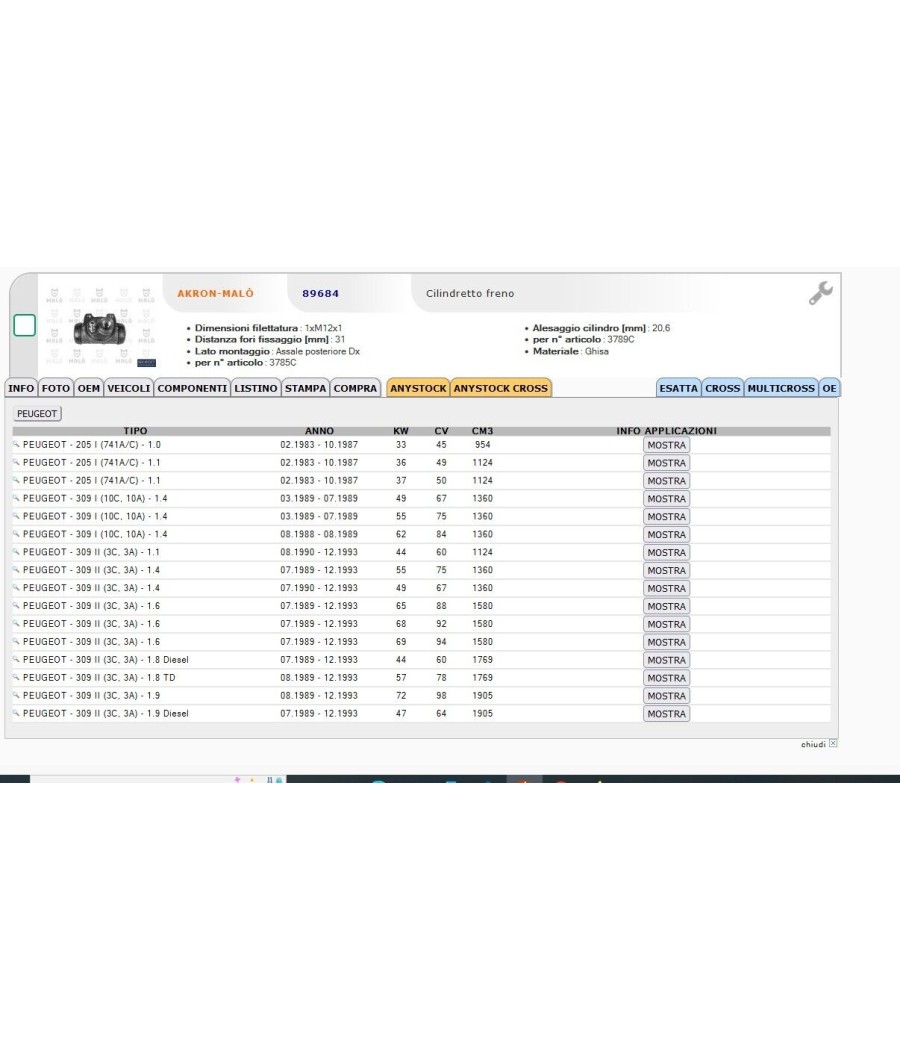
Task: Click MOSTRA for 309 II 1.8 Diesel
Action: (x=666, y=660)
